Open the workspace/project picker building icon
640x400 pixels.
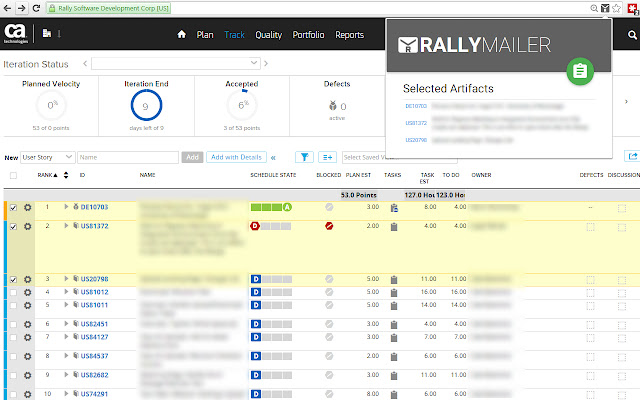coord(47,33)
